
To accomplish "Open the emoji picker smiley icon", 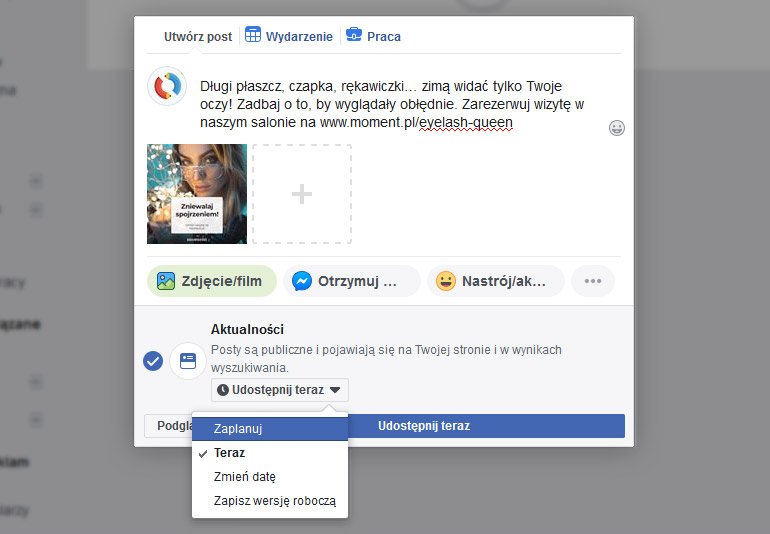I will click(617, 128).
